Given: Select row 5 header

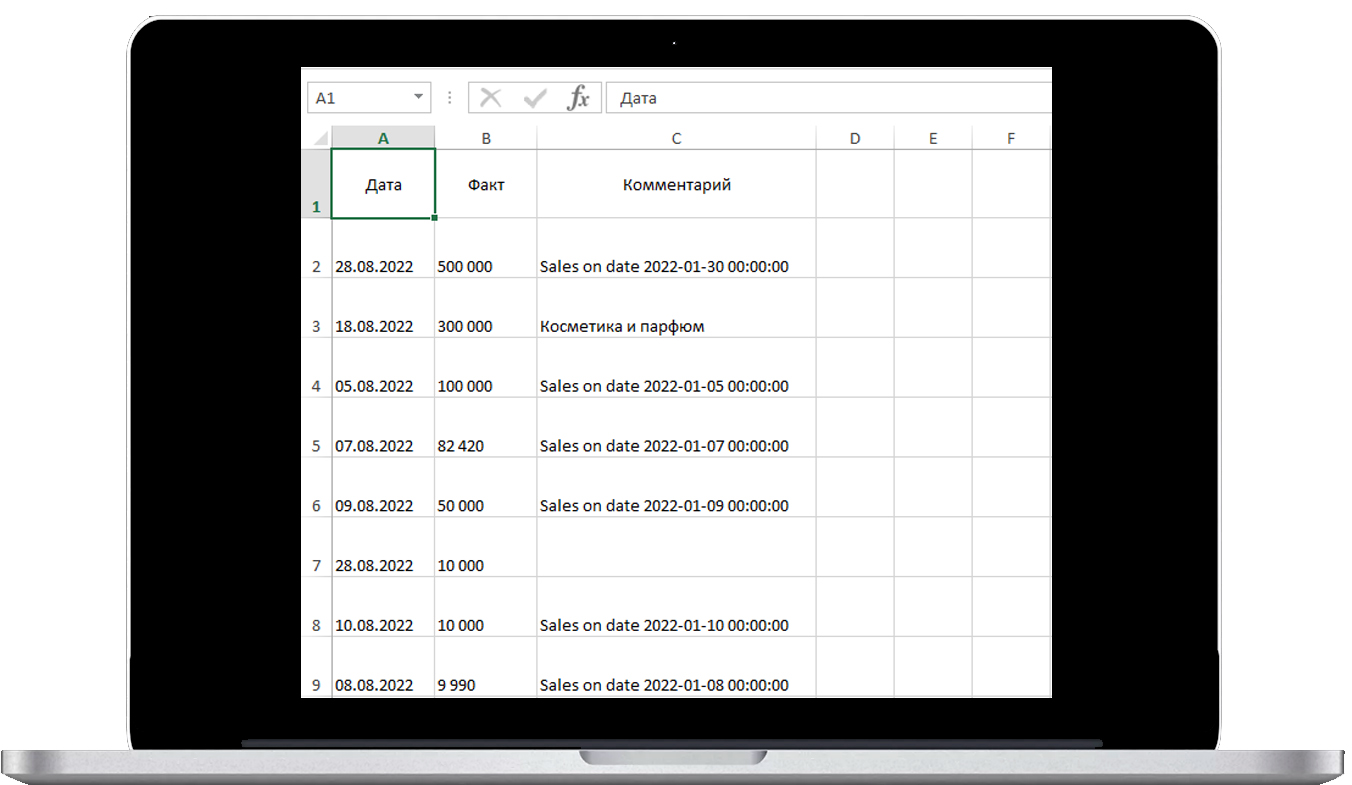Looking at the screenshot, I should (316, 446).
